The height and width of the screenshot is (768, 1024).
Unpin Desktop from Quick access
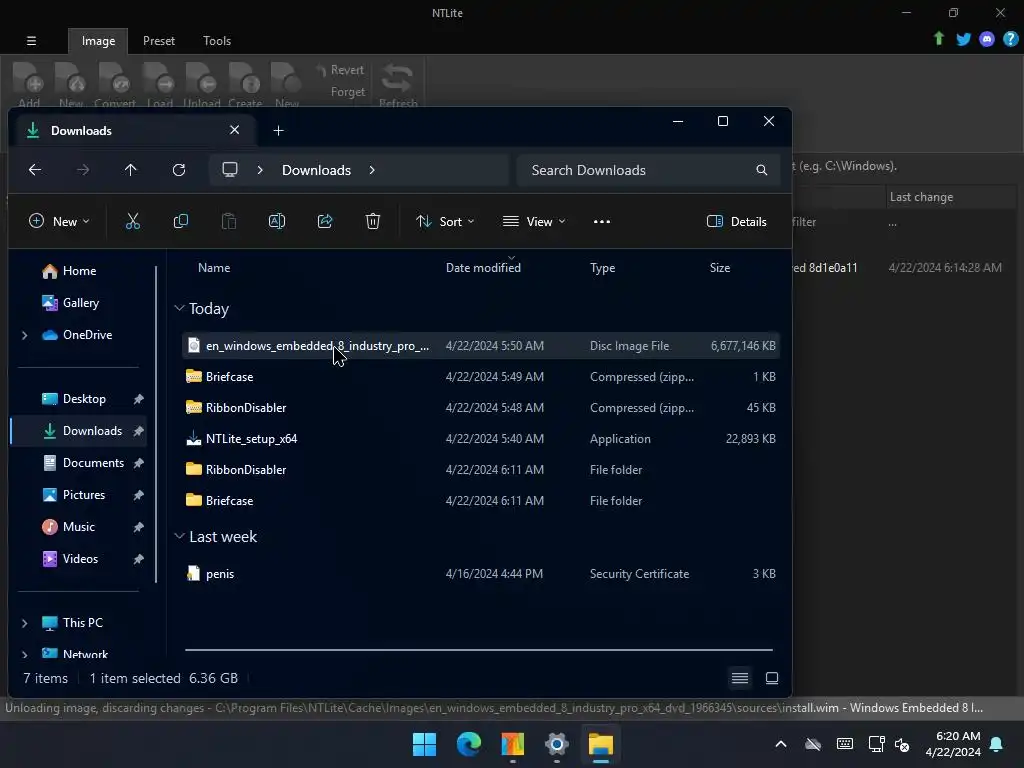[138, 399]
